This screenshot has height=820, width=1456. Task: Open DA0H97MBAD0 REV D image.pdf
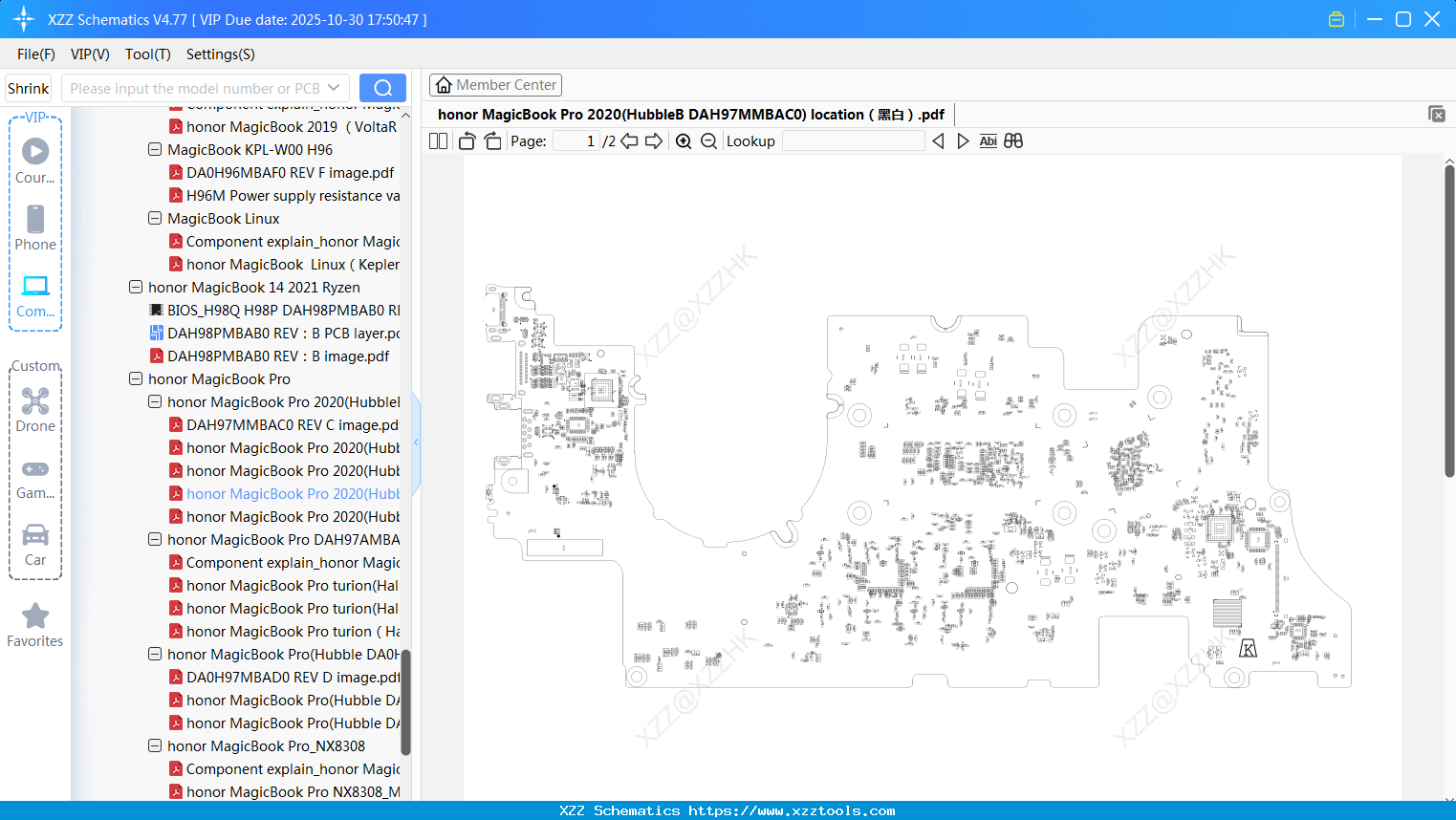coord(284,678)
